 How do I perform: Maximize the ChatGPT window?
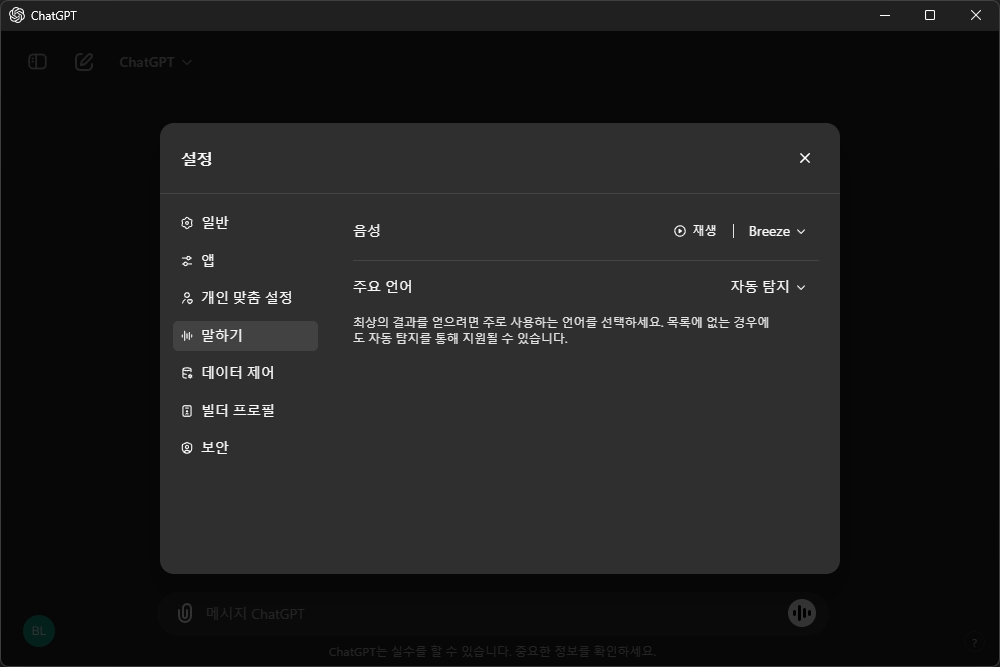coord(930,15)
